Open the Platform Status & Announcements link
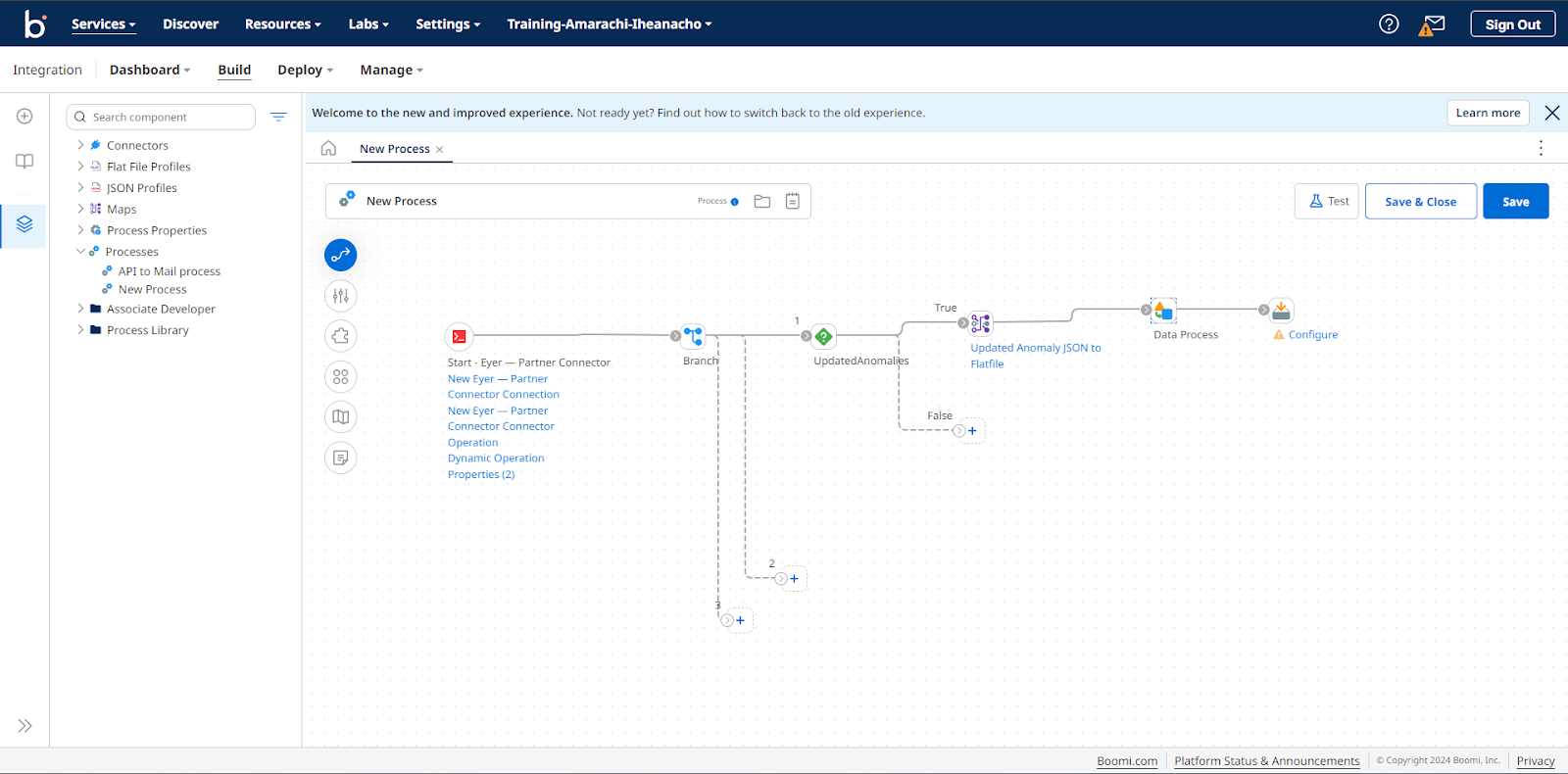The width and height of the screenshot is (1568, 774). point(1267,761)
